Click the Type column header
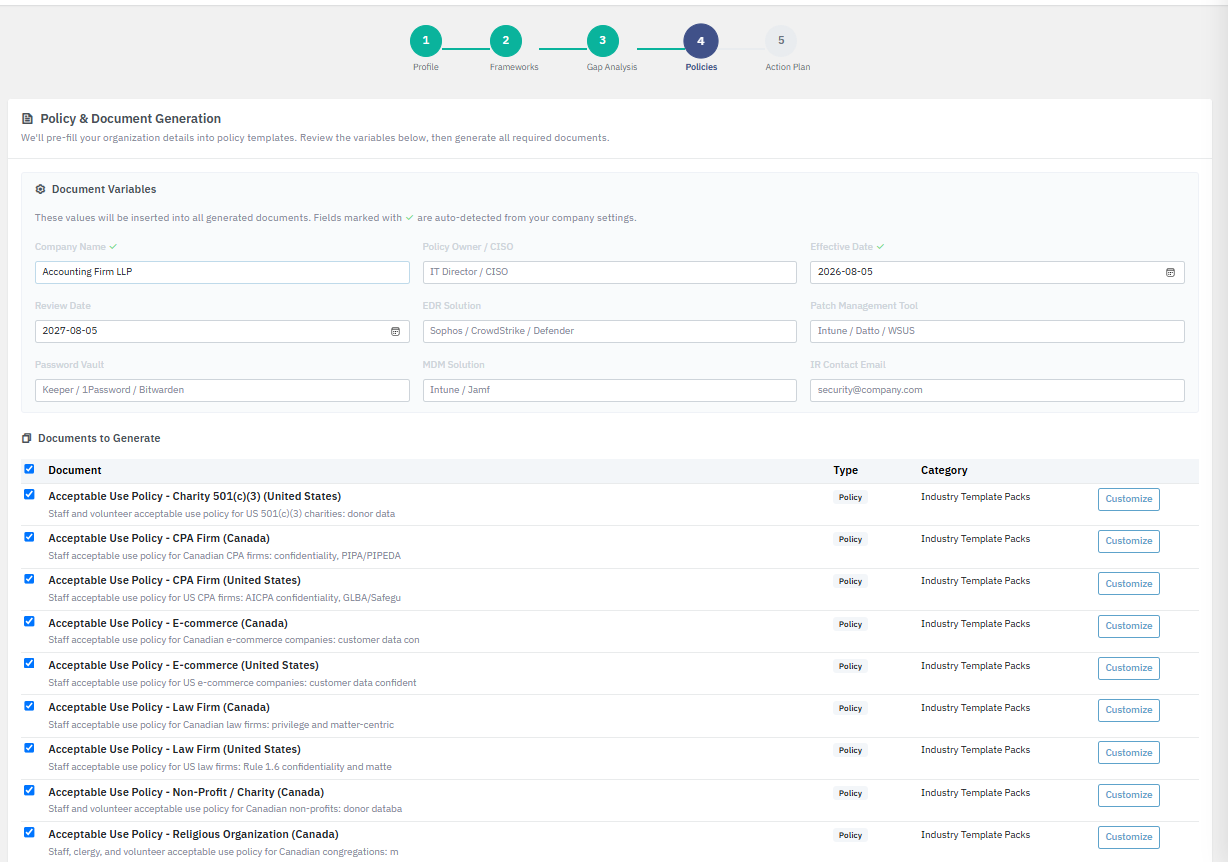Viewport: 1228px width, 862px height. [845, 470]
